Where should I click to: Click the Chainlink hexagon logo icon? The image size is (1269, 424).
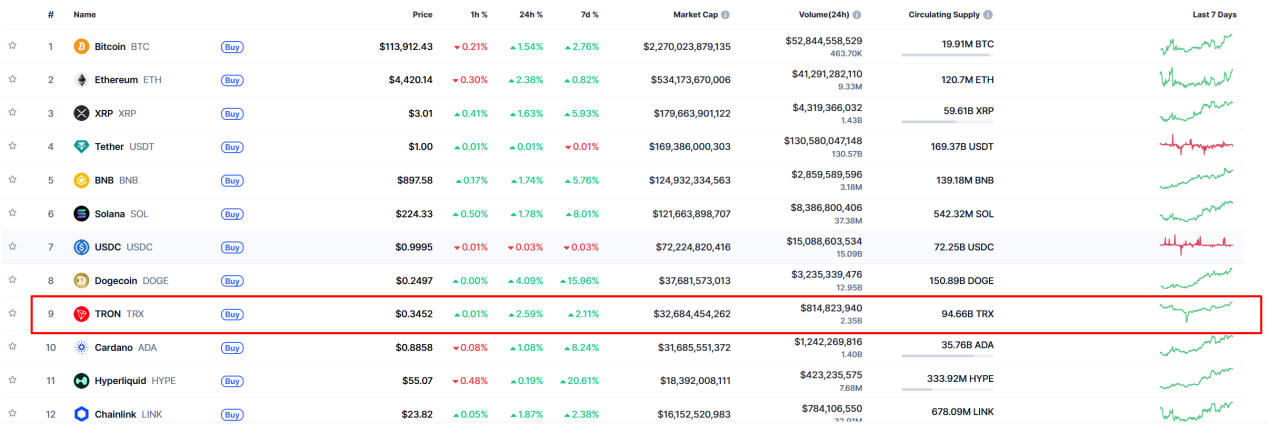(x=82, y=414)
